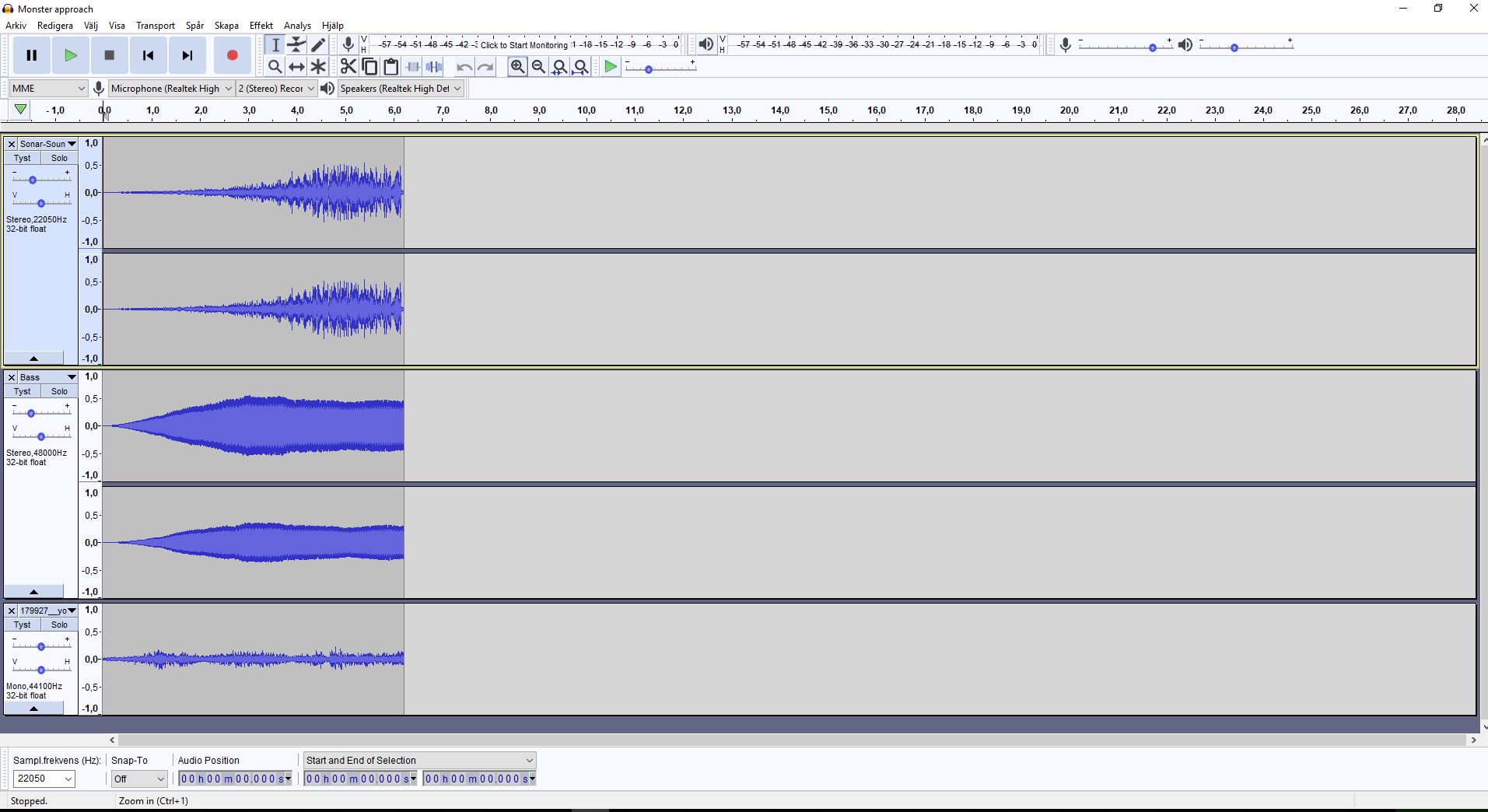Screen dimensions: 1488x812
Task: Expand the Bass track name menu
Action: 72,377
